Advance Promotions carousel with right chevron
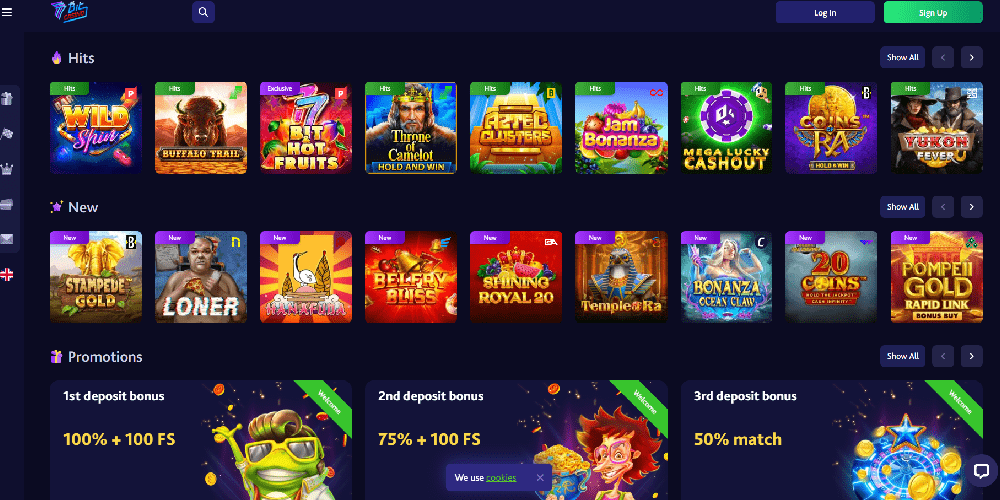The width and height of the screenshot is (1000, 500). point(971,356)
